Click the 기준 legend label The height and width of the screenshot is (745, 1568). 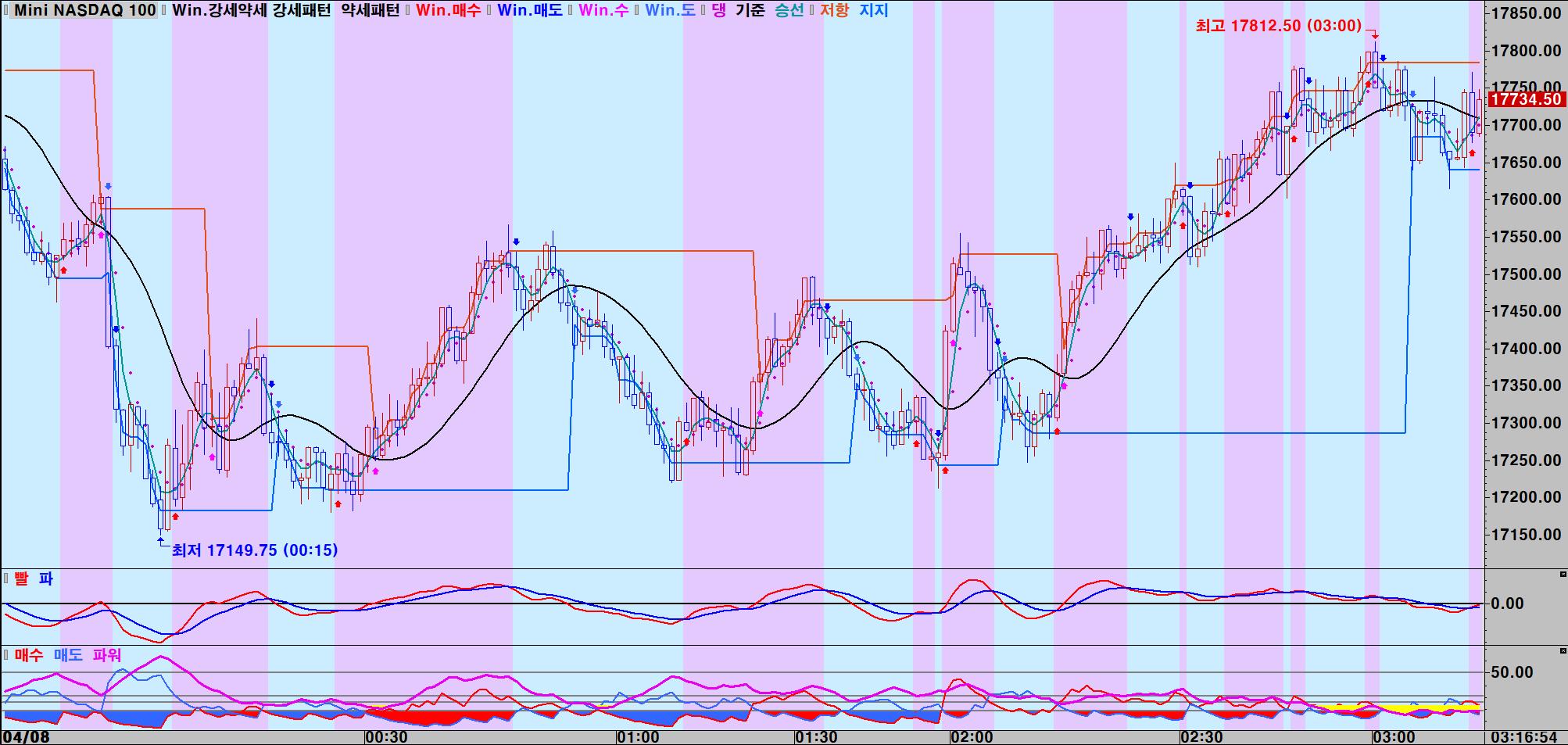[x=750, y=10]
